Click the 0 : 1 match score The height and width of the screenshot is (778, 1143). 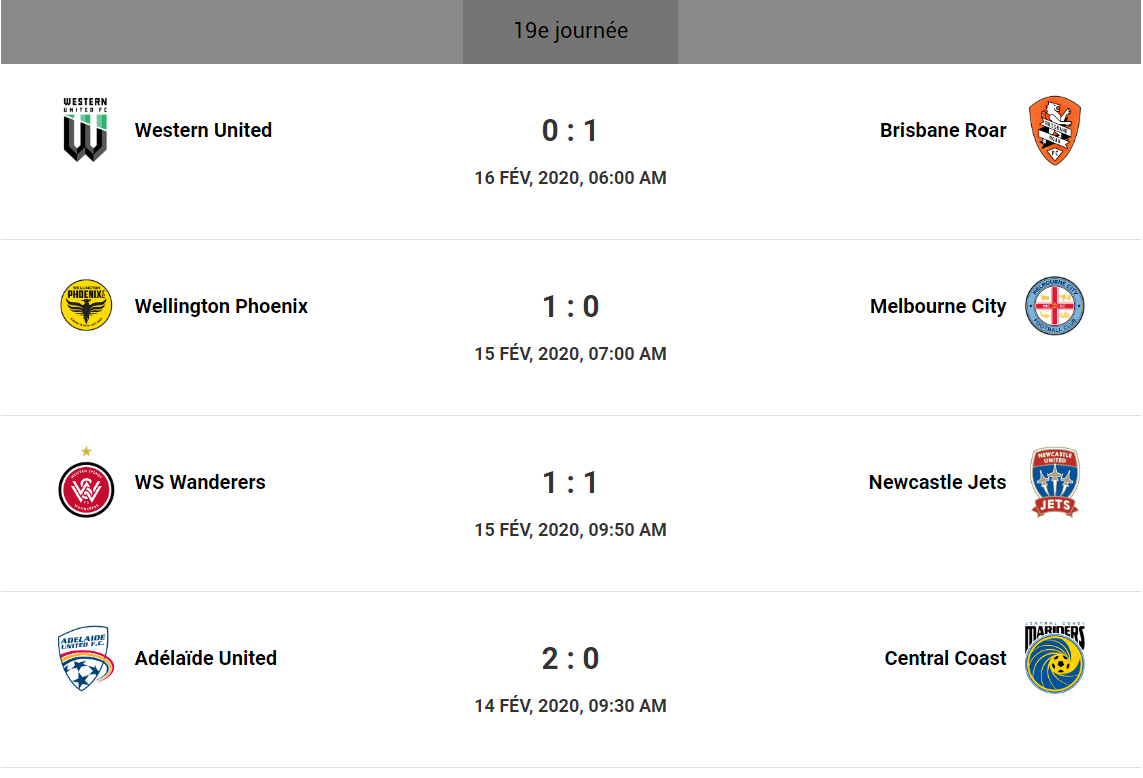click(x=570, y=131)
